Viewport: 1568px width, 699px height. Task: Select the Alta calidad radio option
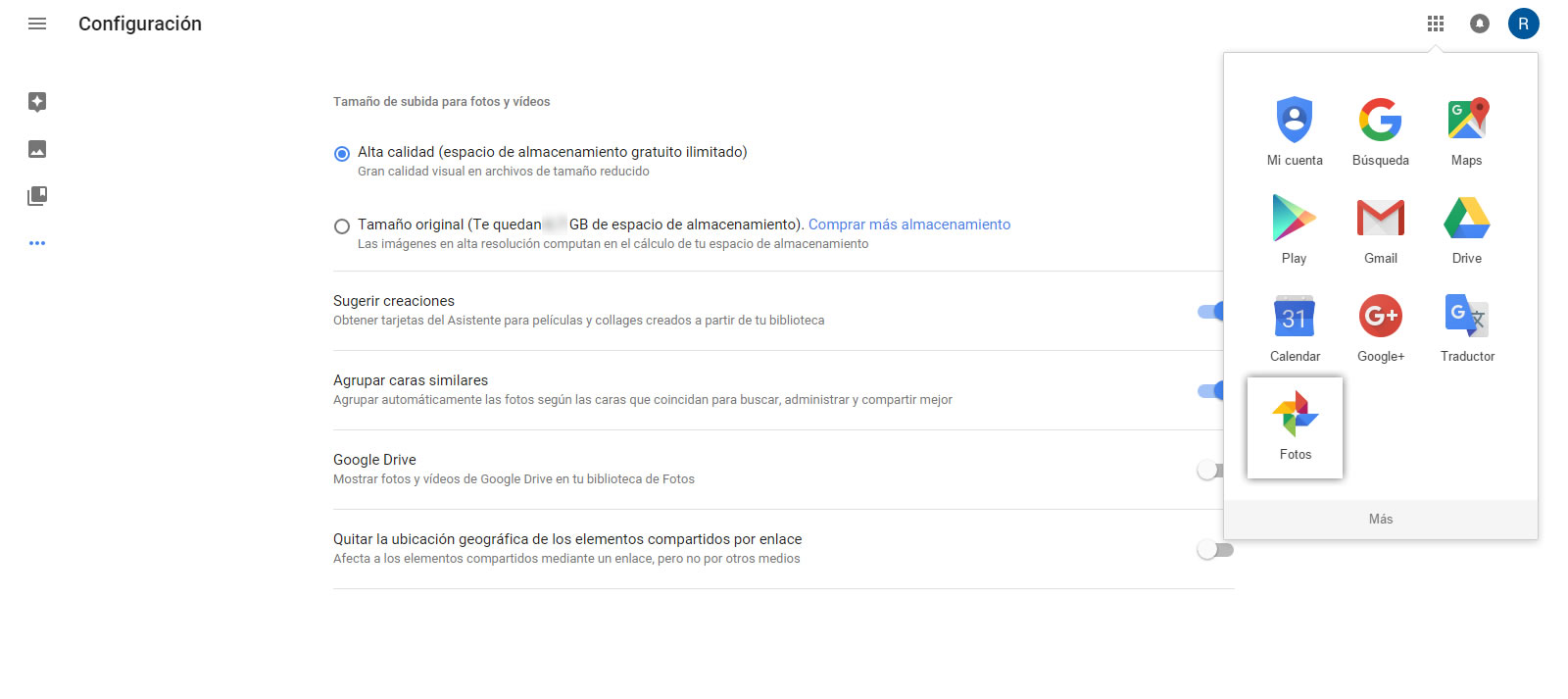(x=342, y=154)
